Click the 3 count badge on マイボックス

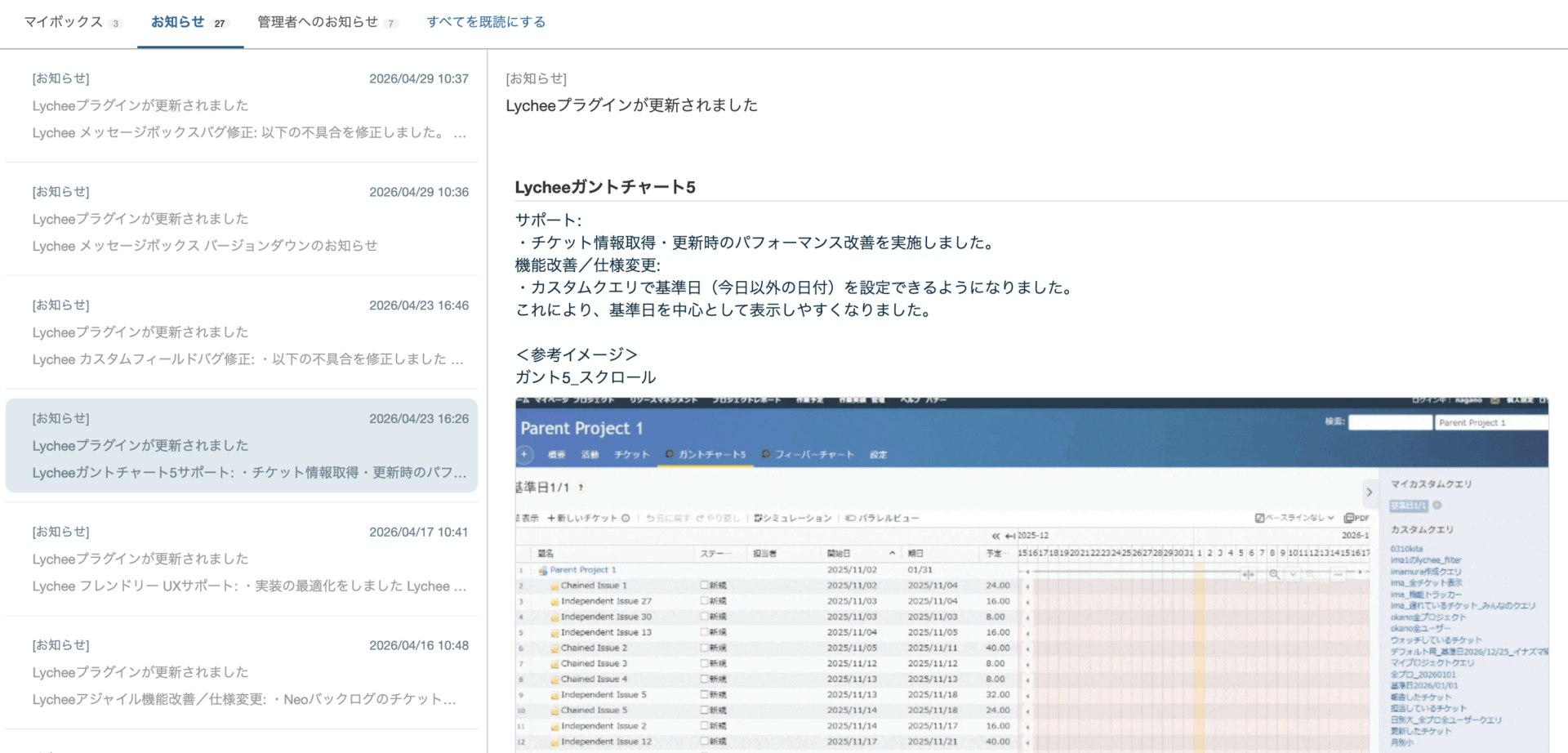coord(116,24)
